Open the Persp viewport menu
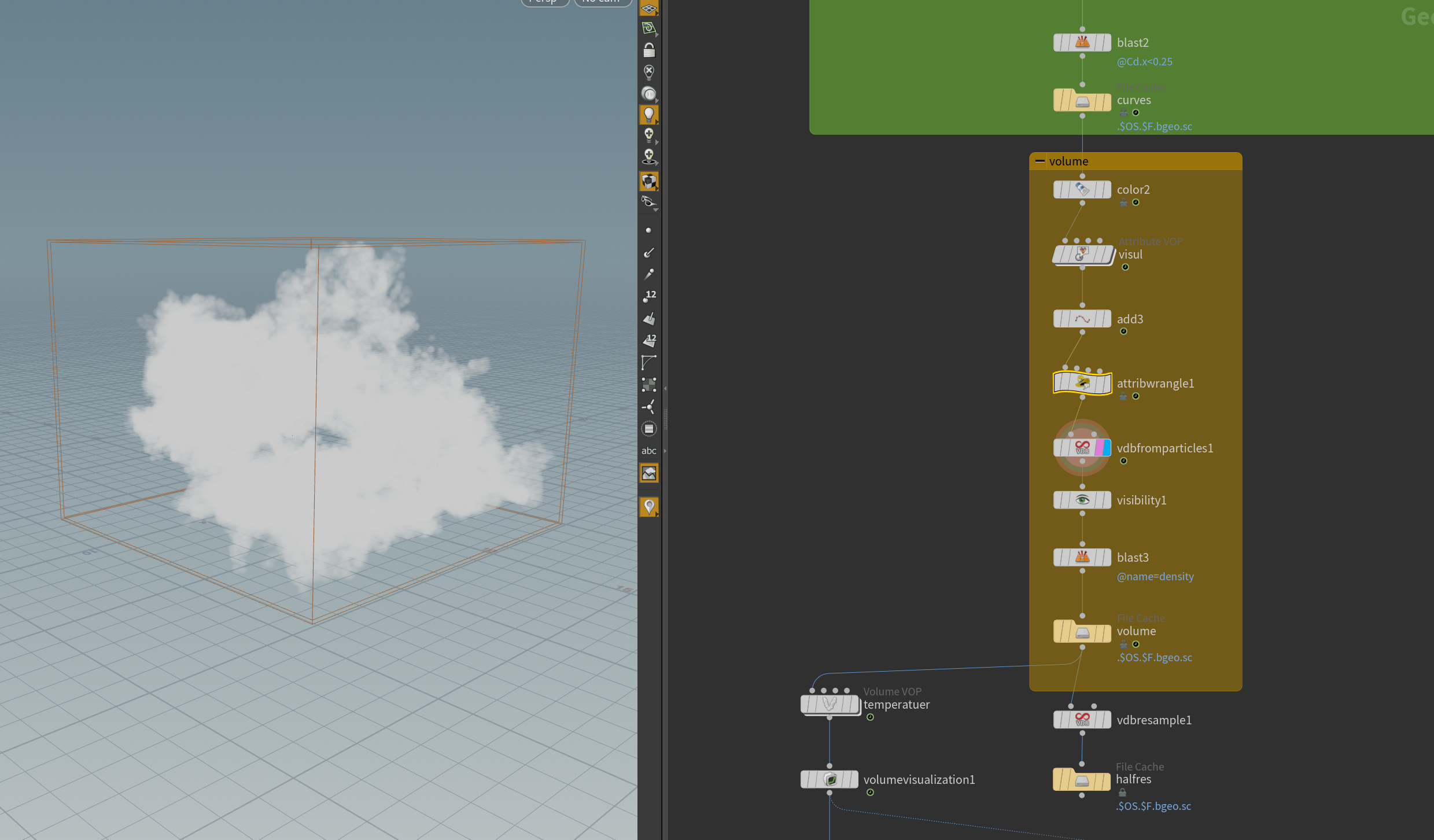Image resolution: width=1434 pixels, height=840 pixels. click(x=544, y=2)
